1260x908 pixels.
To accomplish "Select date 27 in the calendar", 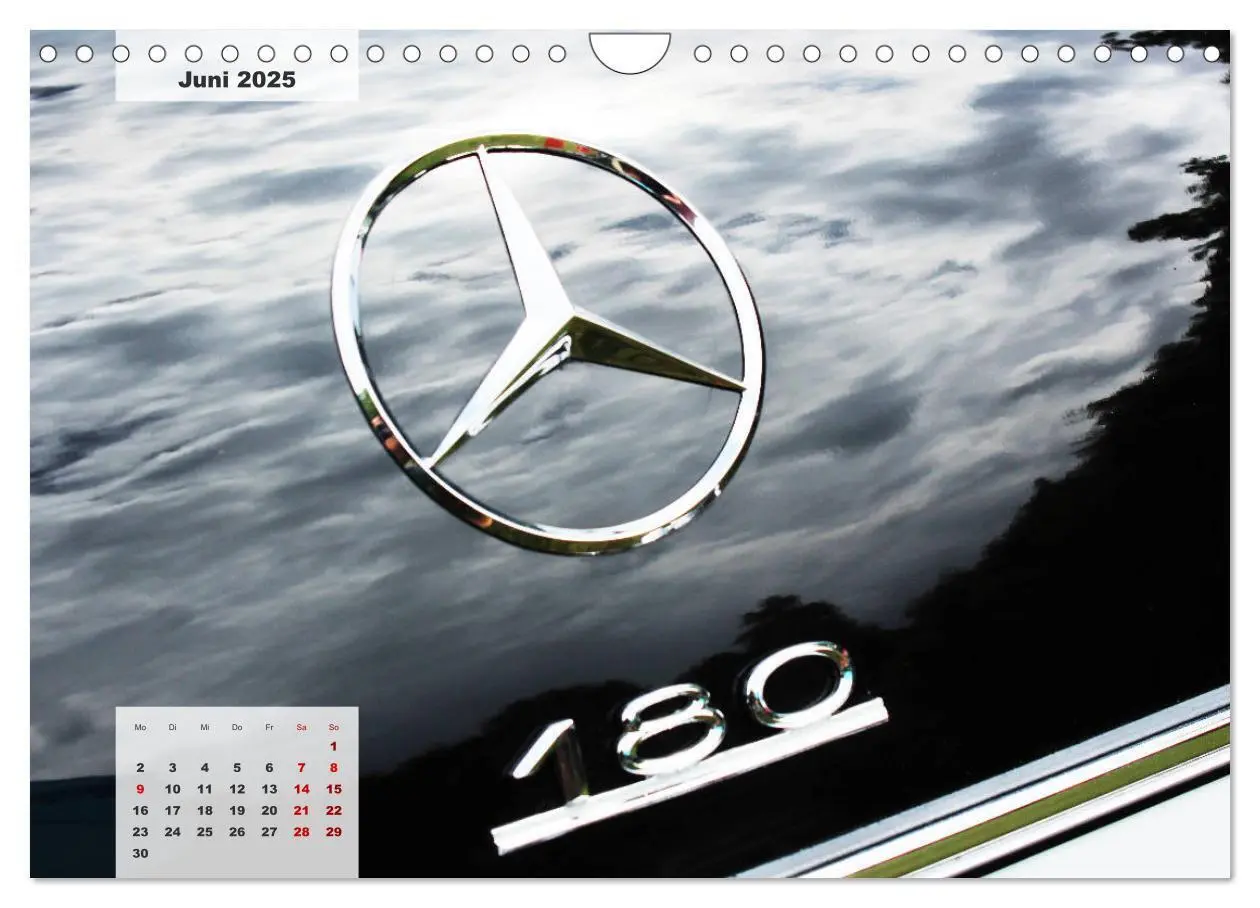I will 269,832.
